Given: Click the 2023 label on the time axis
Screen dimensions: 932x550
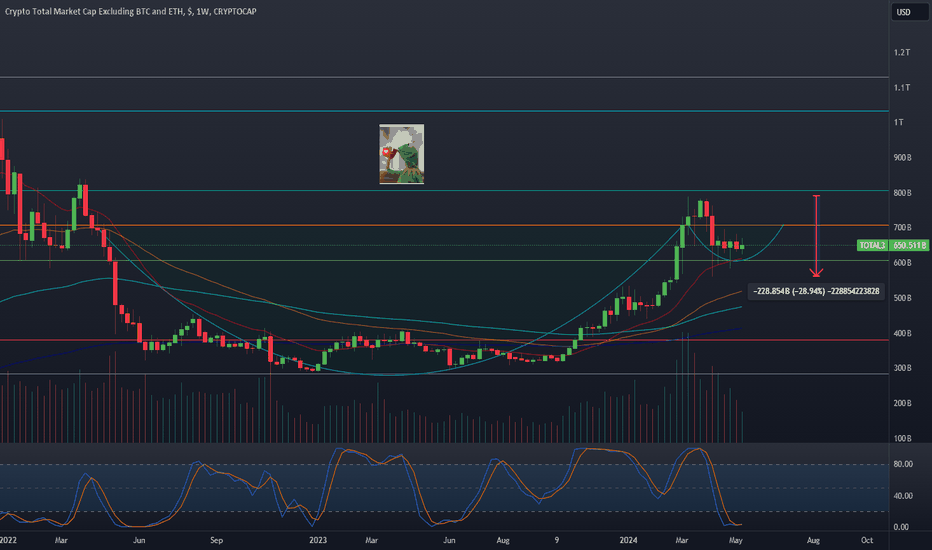Looking at the screenshot, I should click(318, 540).
